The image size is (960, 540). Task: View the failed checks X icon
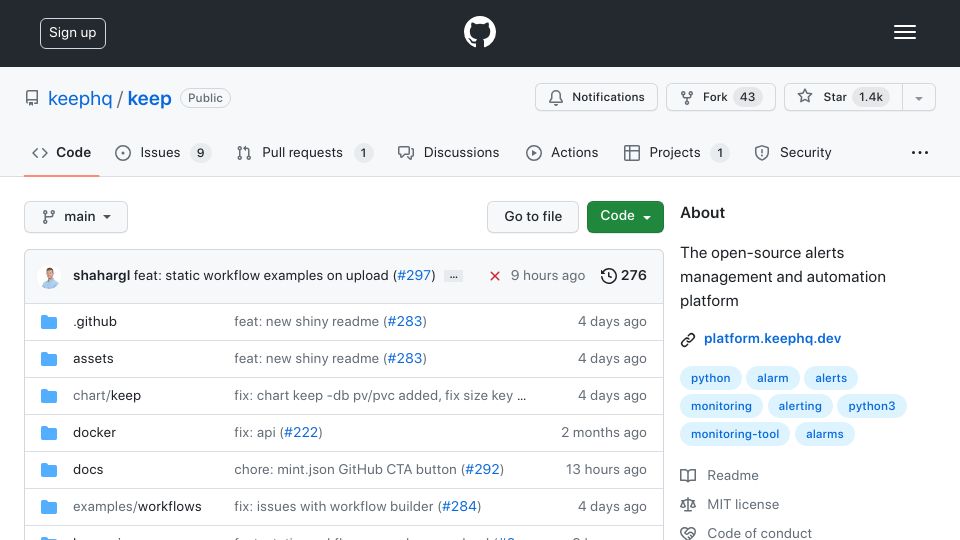coord(495,276)
